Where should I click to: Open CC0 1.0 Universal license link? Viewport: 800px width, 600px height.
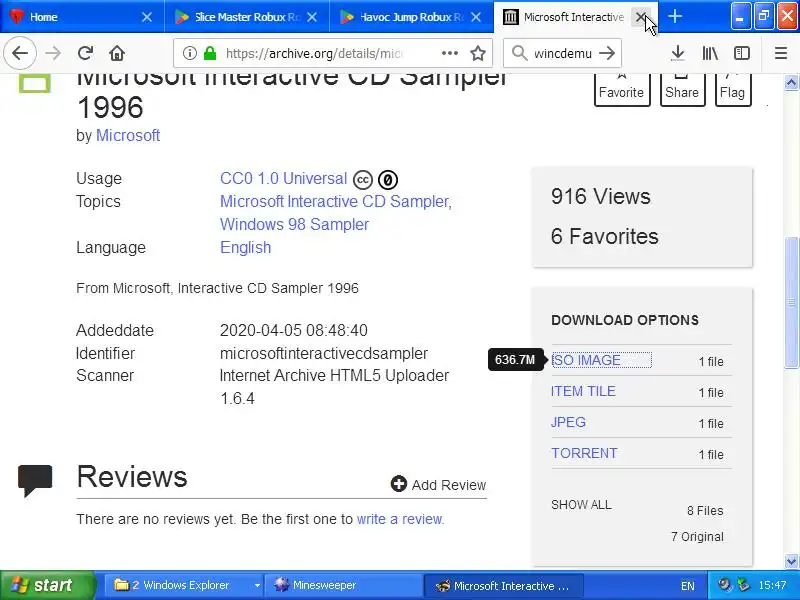[x=283, y=179]
